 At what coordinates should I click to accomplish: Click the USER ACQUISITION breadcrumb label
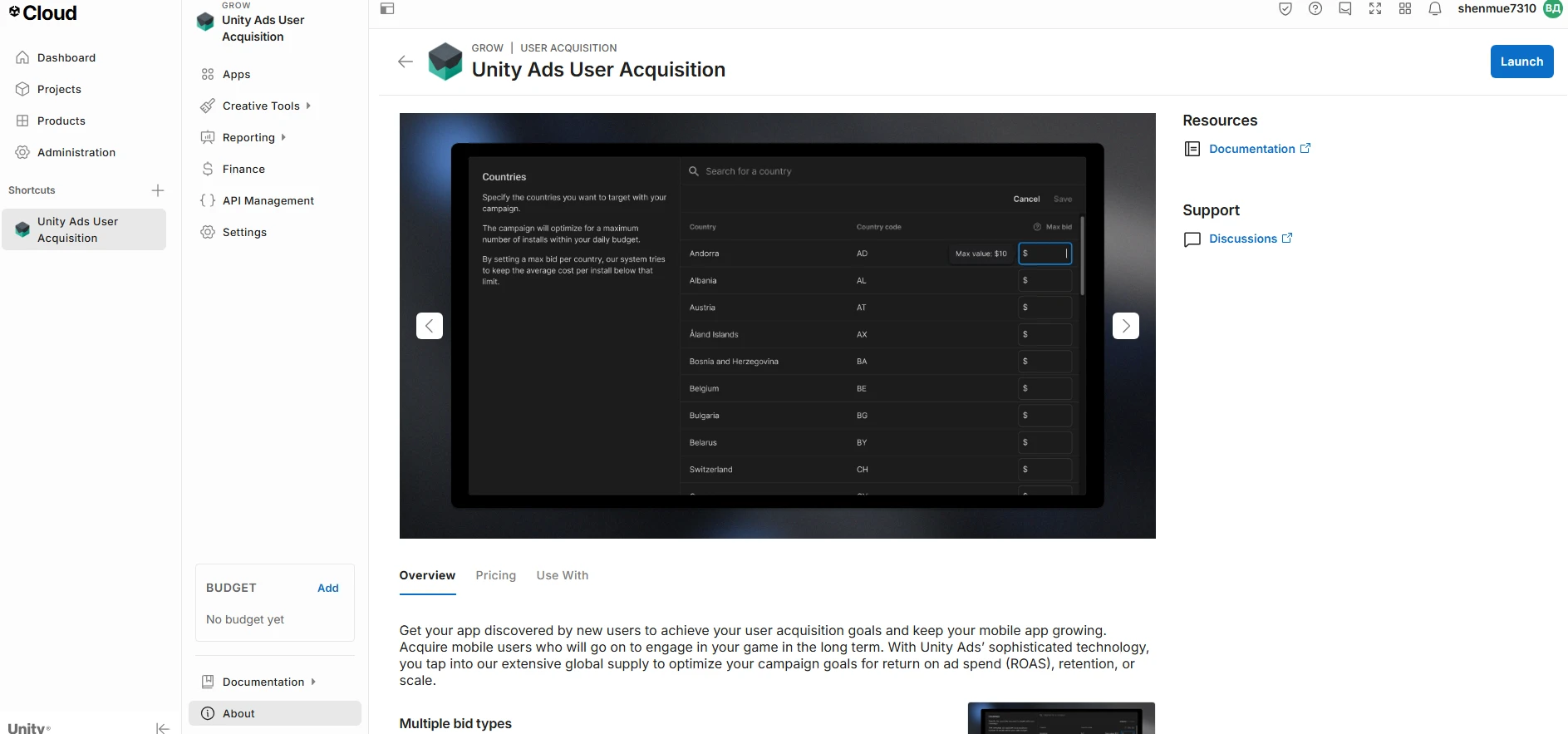point(568,48)
